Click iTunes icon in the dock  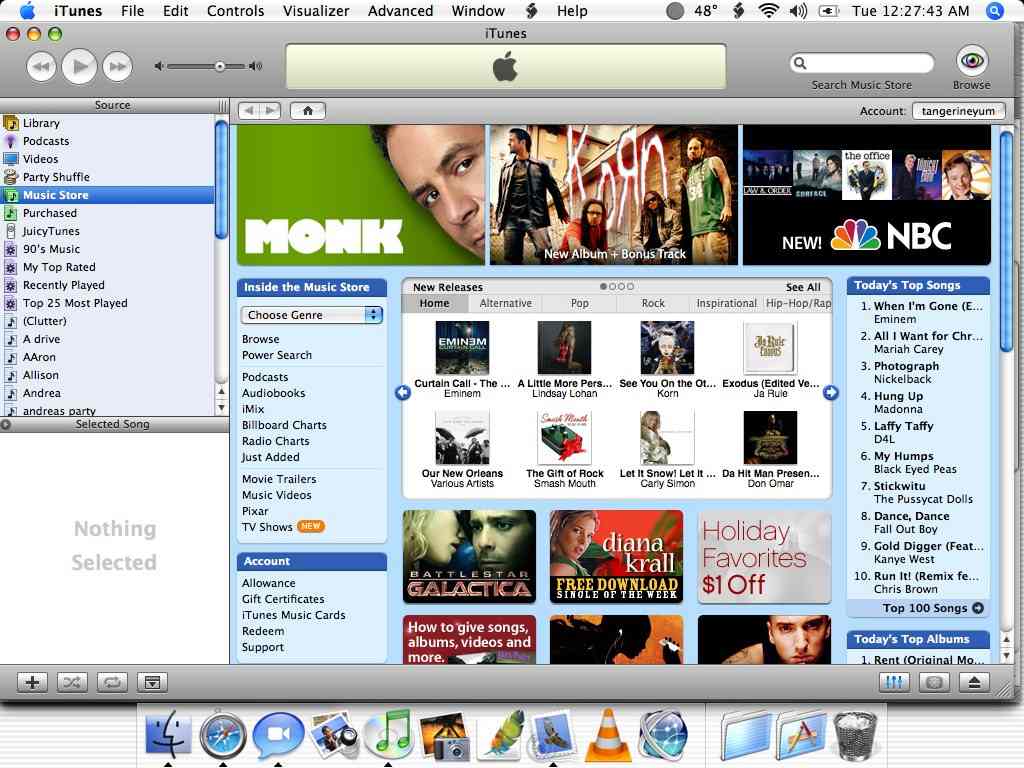point(388,734)
